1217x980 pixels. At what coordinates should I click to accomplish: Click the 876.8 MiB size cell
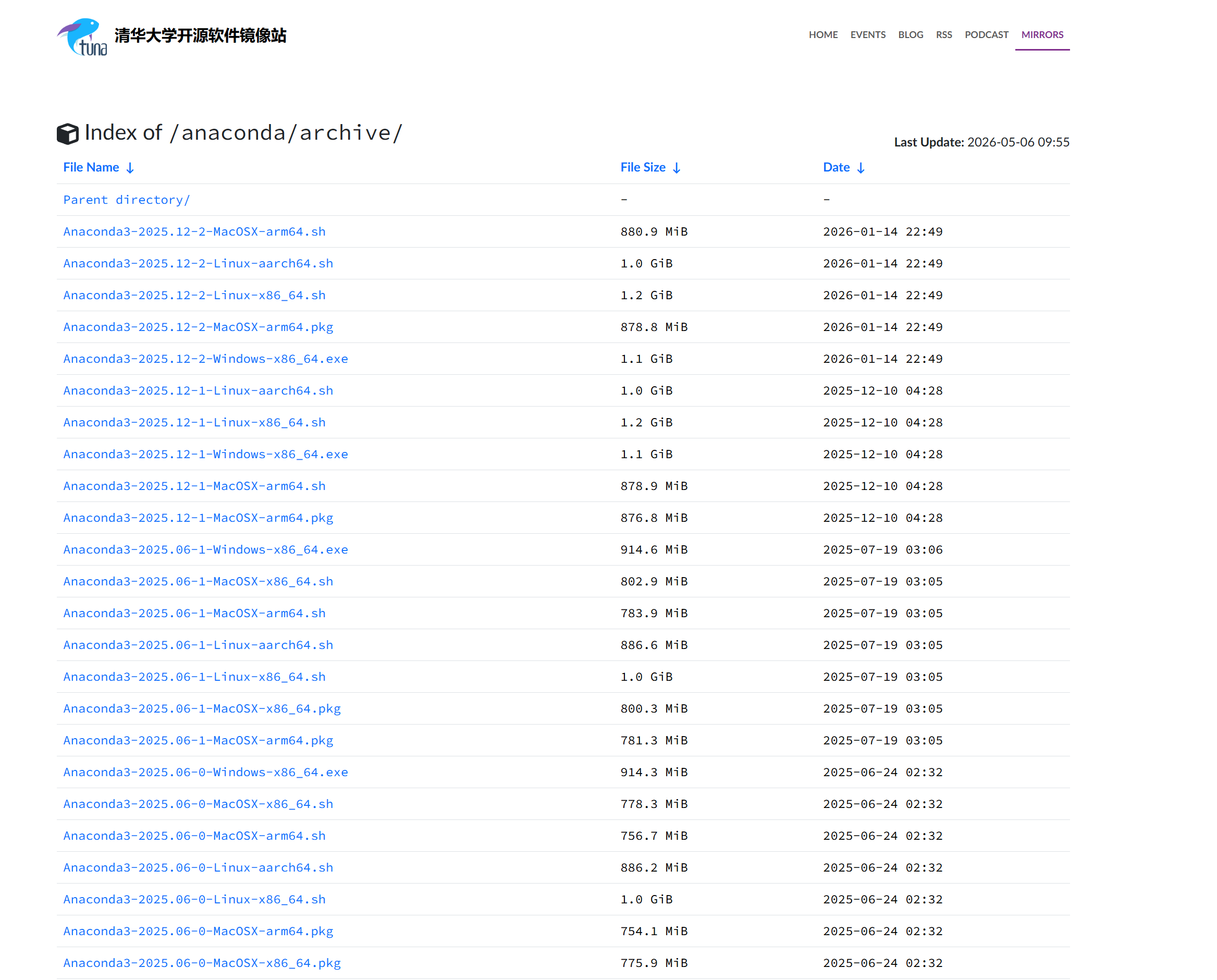point(654,518)
